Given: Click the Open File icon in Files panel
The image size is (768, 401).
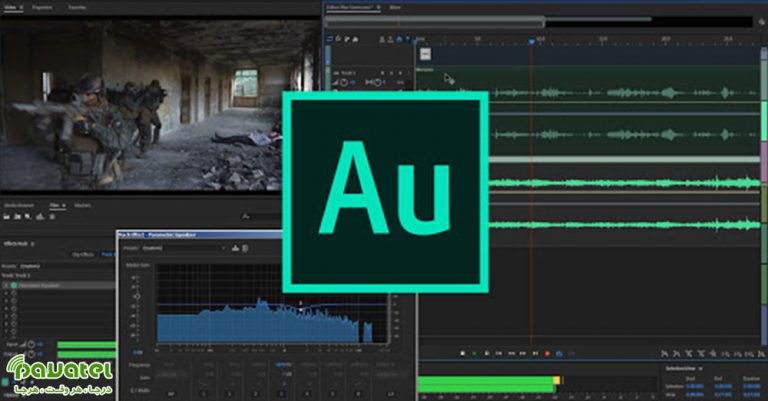Looking at the screenshot, I should click(7, 216).
